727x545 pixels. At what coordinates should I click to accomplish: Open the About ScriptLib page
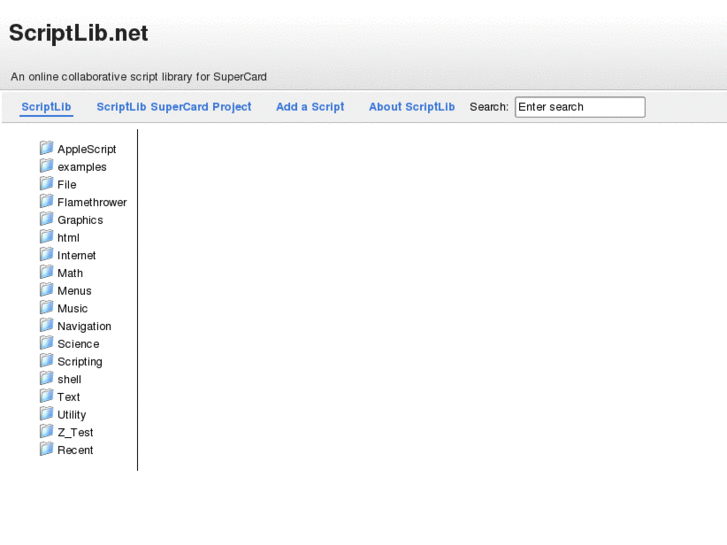[x=412, y=107]
